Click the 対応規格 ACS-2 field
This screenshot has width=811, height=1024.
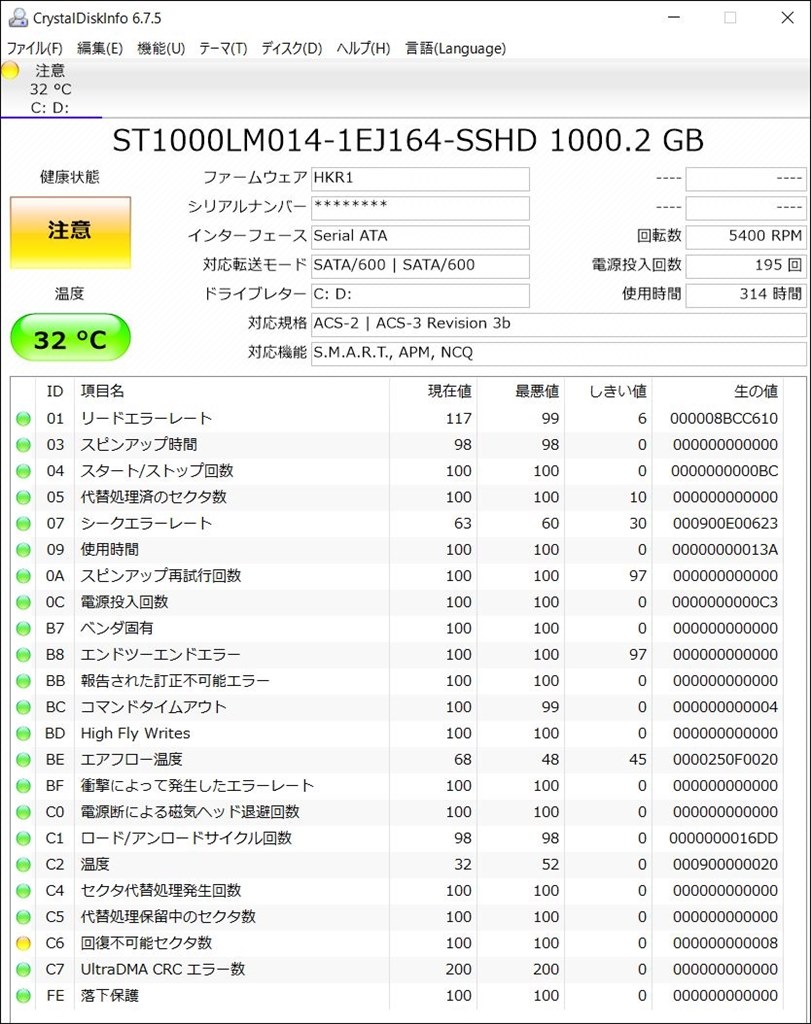558,325
